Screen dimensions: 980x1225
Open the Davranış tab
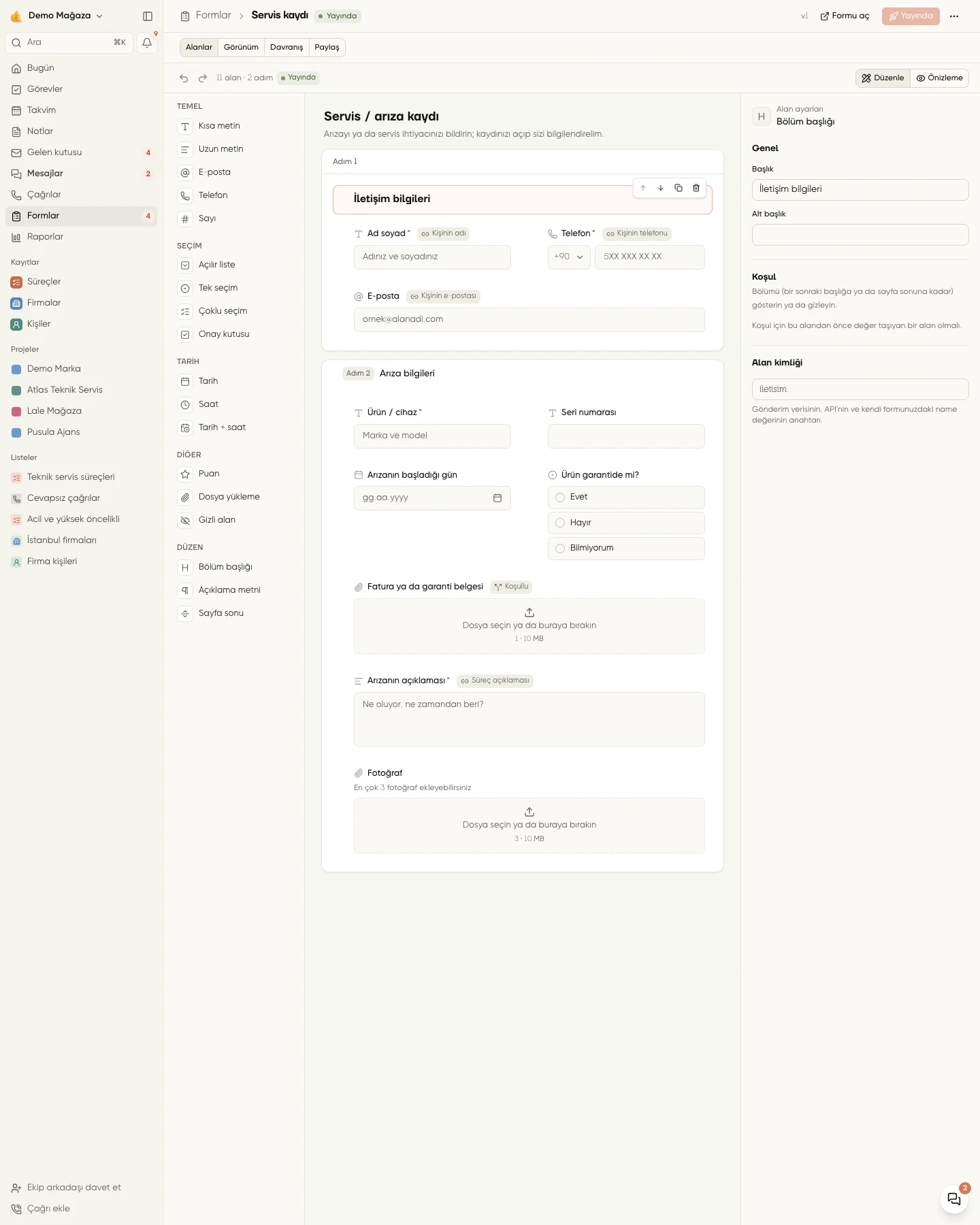(287, 48)
